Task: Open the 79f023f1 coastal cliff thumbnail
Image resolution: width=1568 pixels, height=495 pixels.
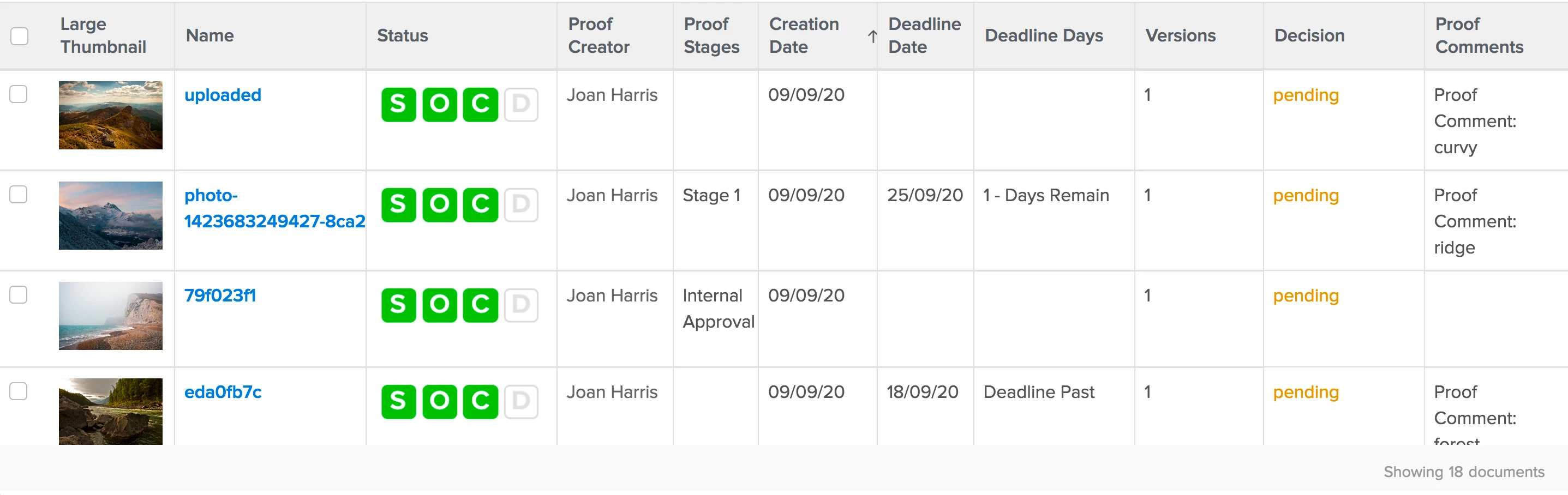Action: (110, 316)
